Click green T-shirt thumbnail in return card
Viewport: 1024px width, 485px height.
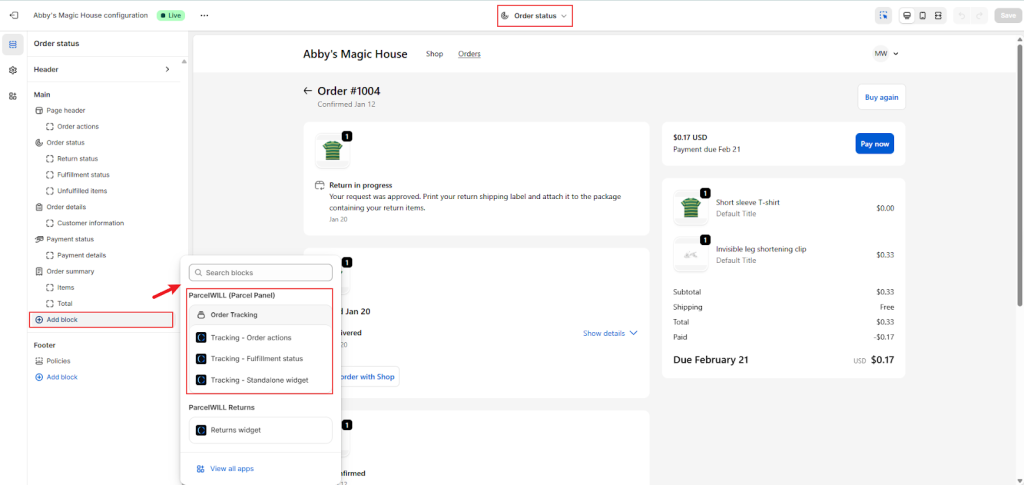tap(332, 151)
